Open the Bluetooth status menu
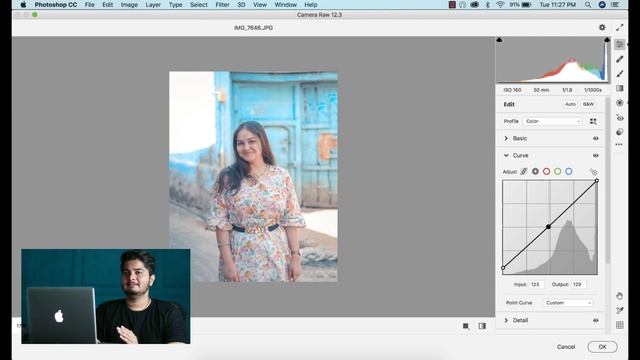The image size is (640, 360). pyautogui.click(x=487, y=5)
